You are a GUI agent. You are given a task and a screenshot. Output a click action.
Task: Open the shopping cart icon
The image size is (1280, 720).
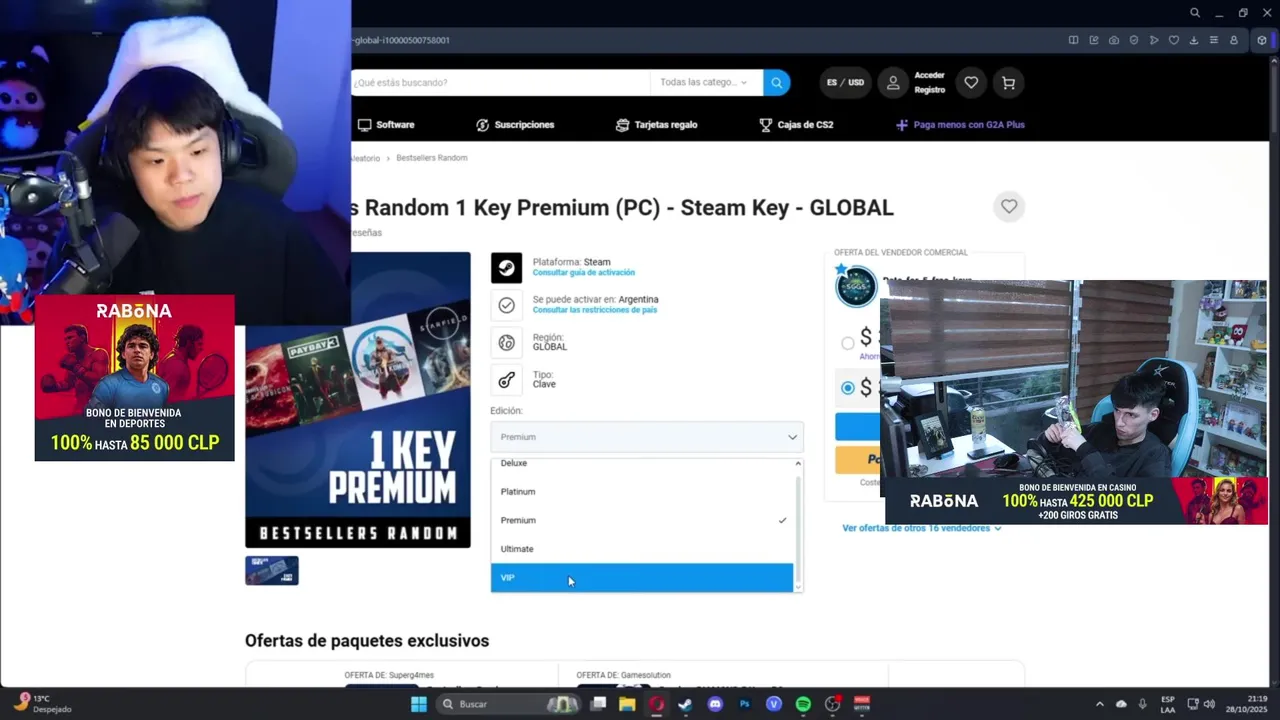(1008, 83)
